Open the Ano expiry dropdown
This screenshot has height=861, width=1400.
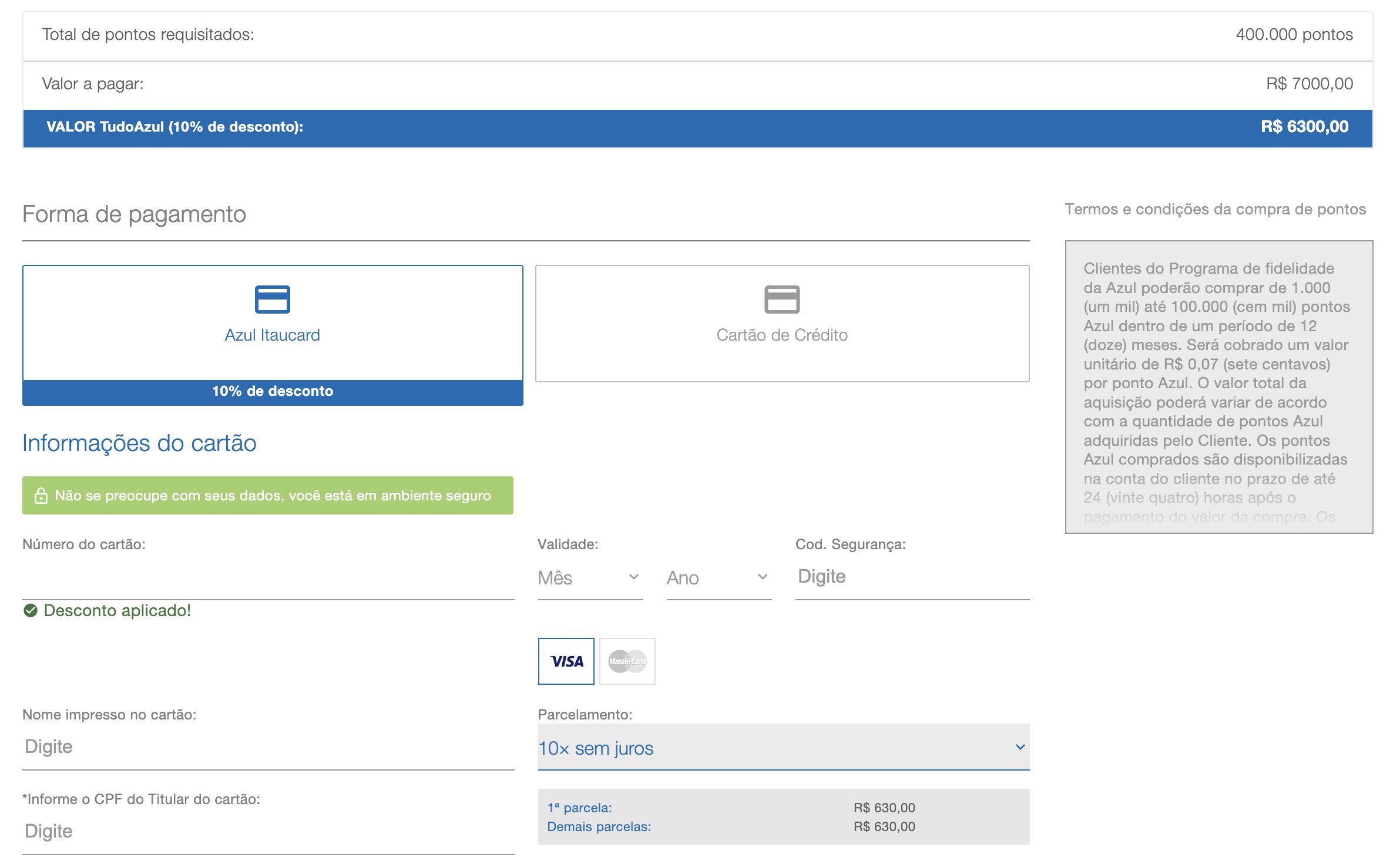pyautogui.click(x=719, y=578)
